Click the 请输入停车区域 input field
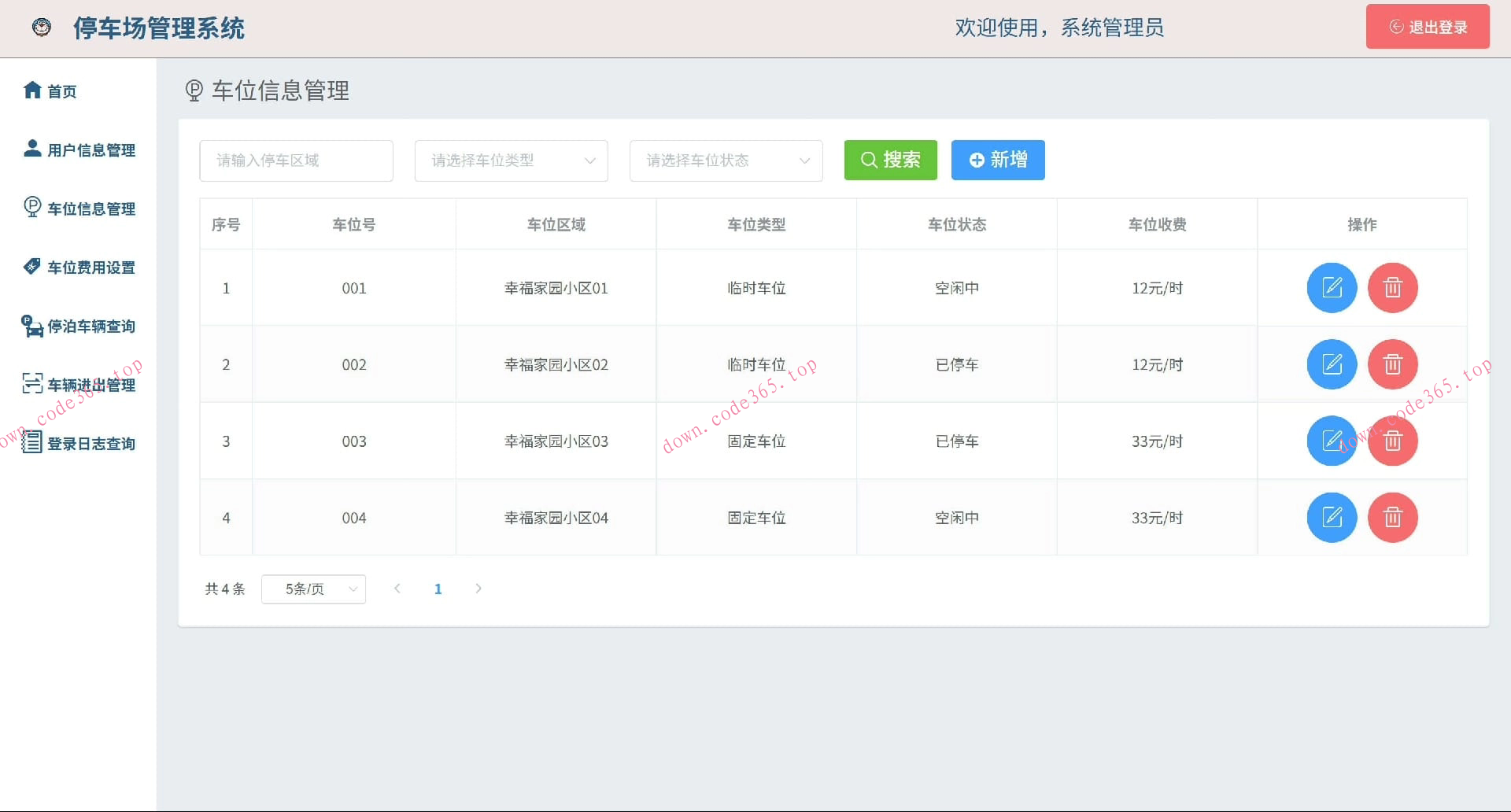The height and width of the screenshot is (812, 1511). [296, 161]
